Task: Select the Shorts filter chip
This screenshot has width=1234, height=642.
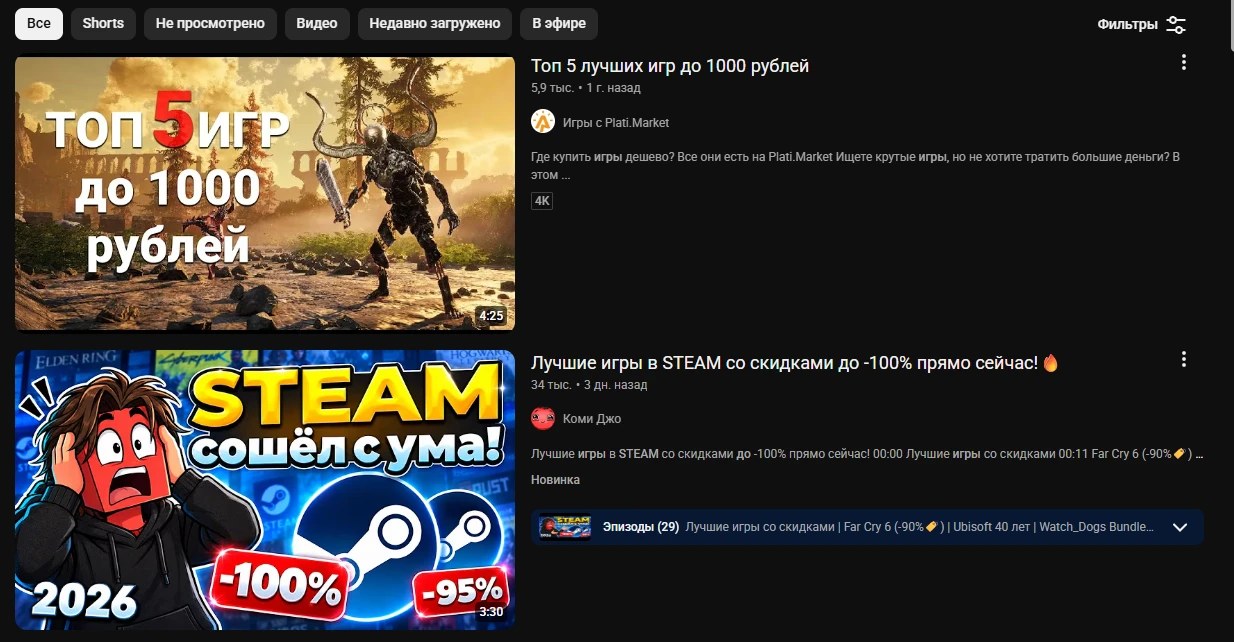Action: (103, 24)
